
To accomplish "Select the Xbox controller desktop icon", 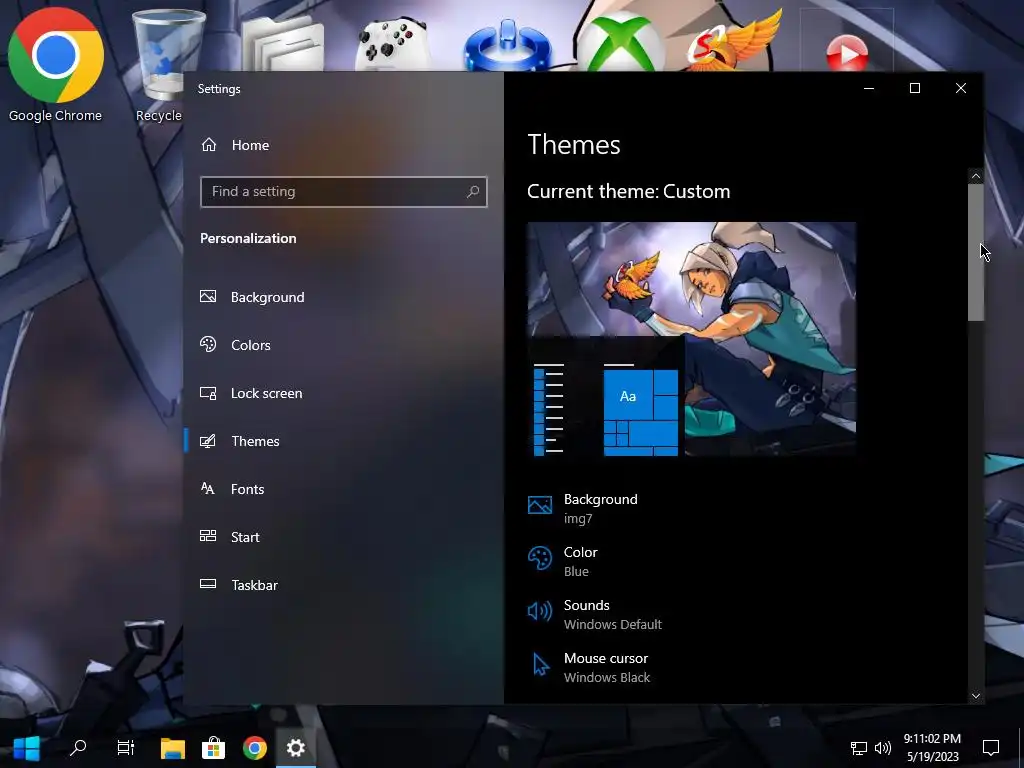I will (x=392, y=44).
